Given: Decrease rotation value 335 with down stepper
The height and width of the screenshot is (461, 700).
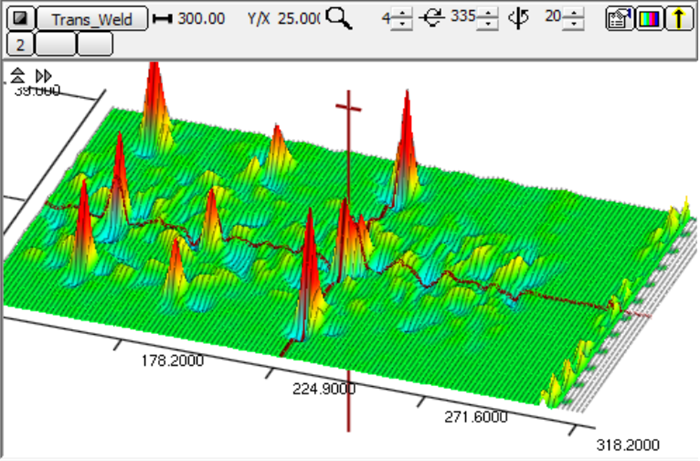Looking at the screenshot, I should 487,24.
